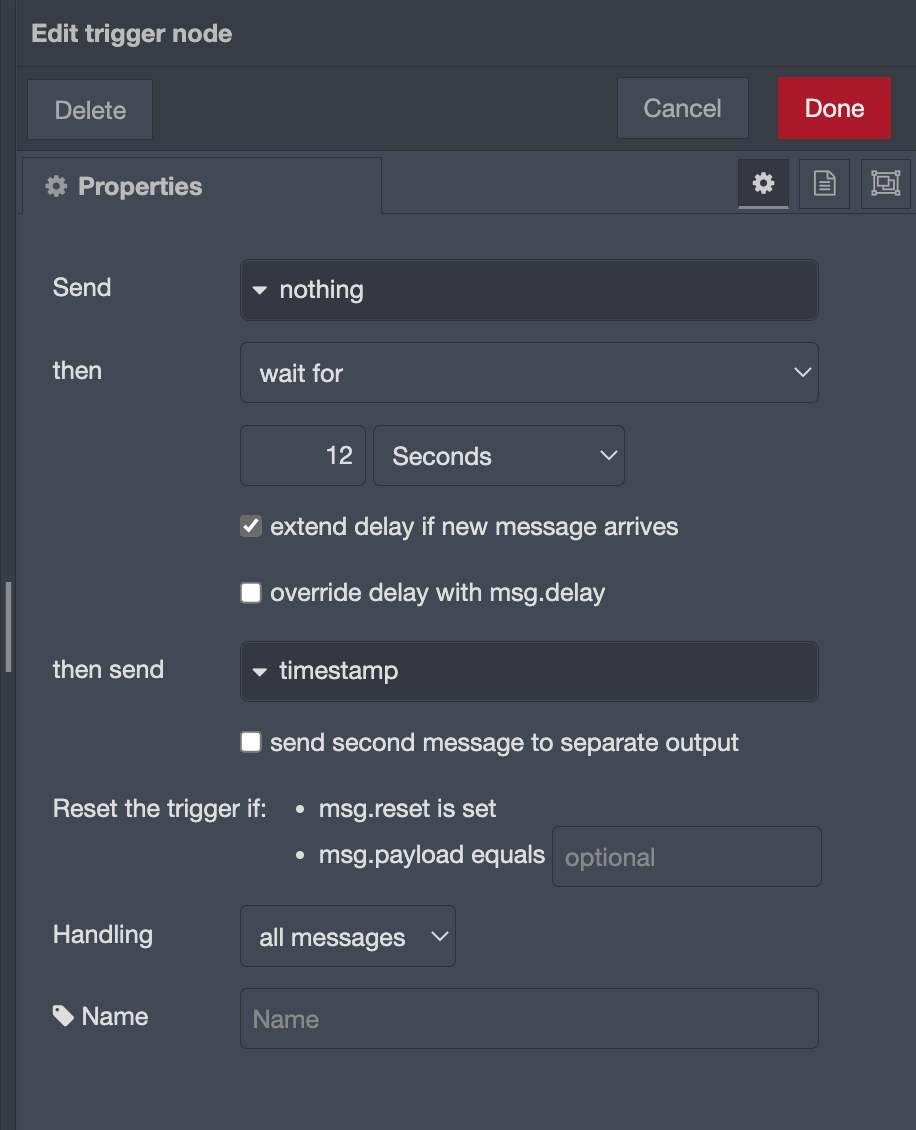Image resolution: width=916 pixels, height=1130 pixels.
Task: Disable extend delay if new message arrives
Action: coord(250,525)
